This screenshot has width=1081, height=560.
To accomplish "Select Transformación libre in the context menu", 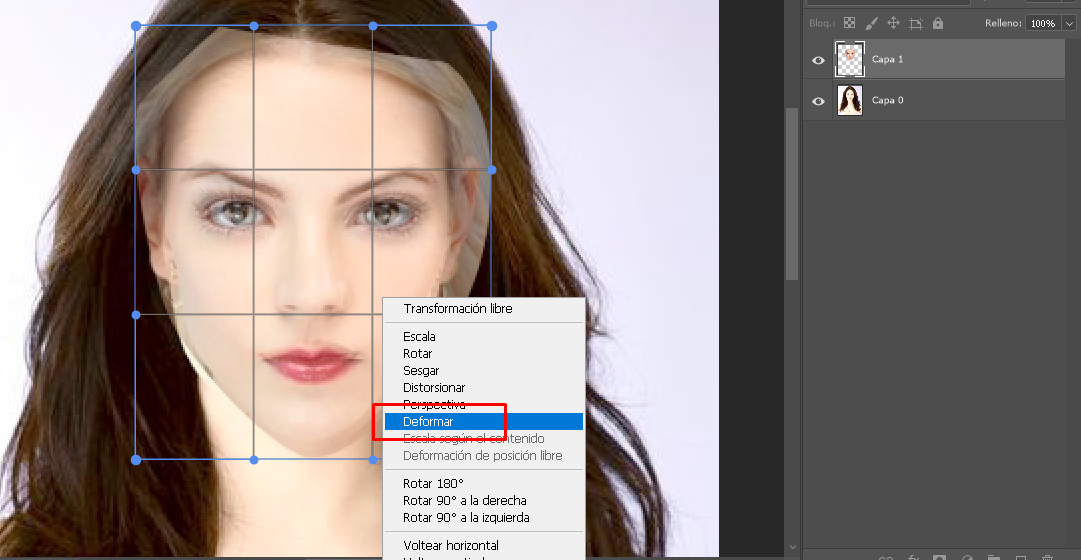I will coord(457,309).
